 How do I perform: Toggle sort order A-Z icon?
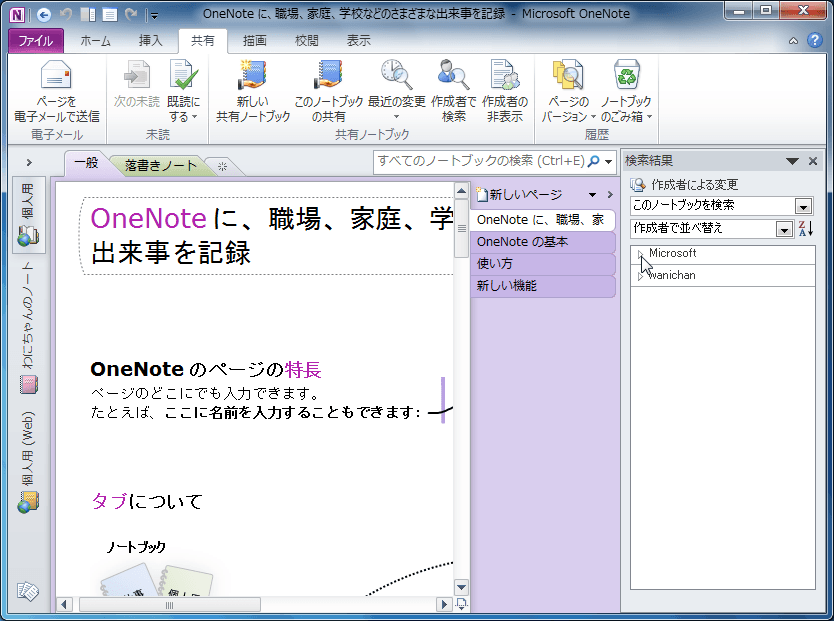806,229
